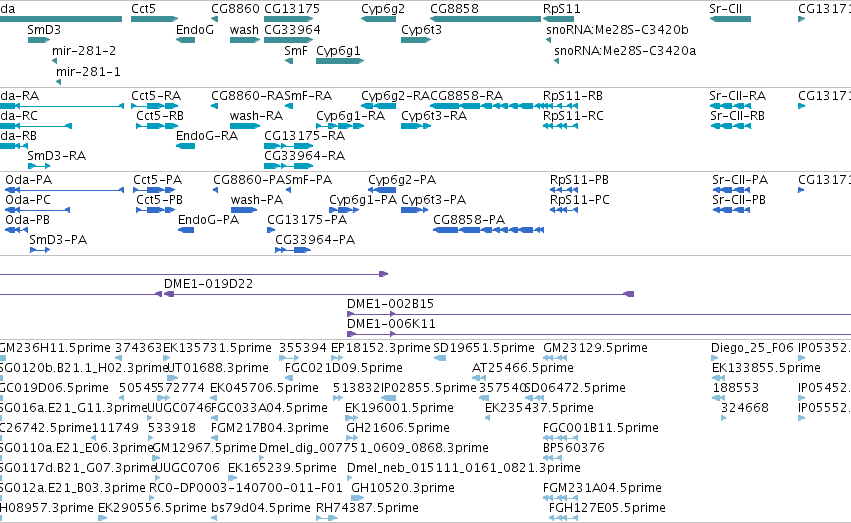This screenshot has width=851, height=523.
Task: Select snoRNA:Me28S-C3420a gene label
Action: 625,50
